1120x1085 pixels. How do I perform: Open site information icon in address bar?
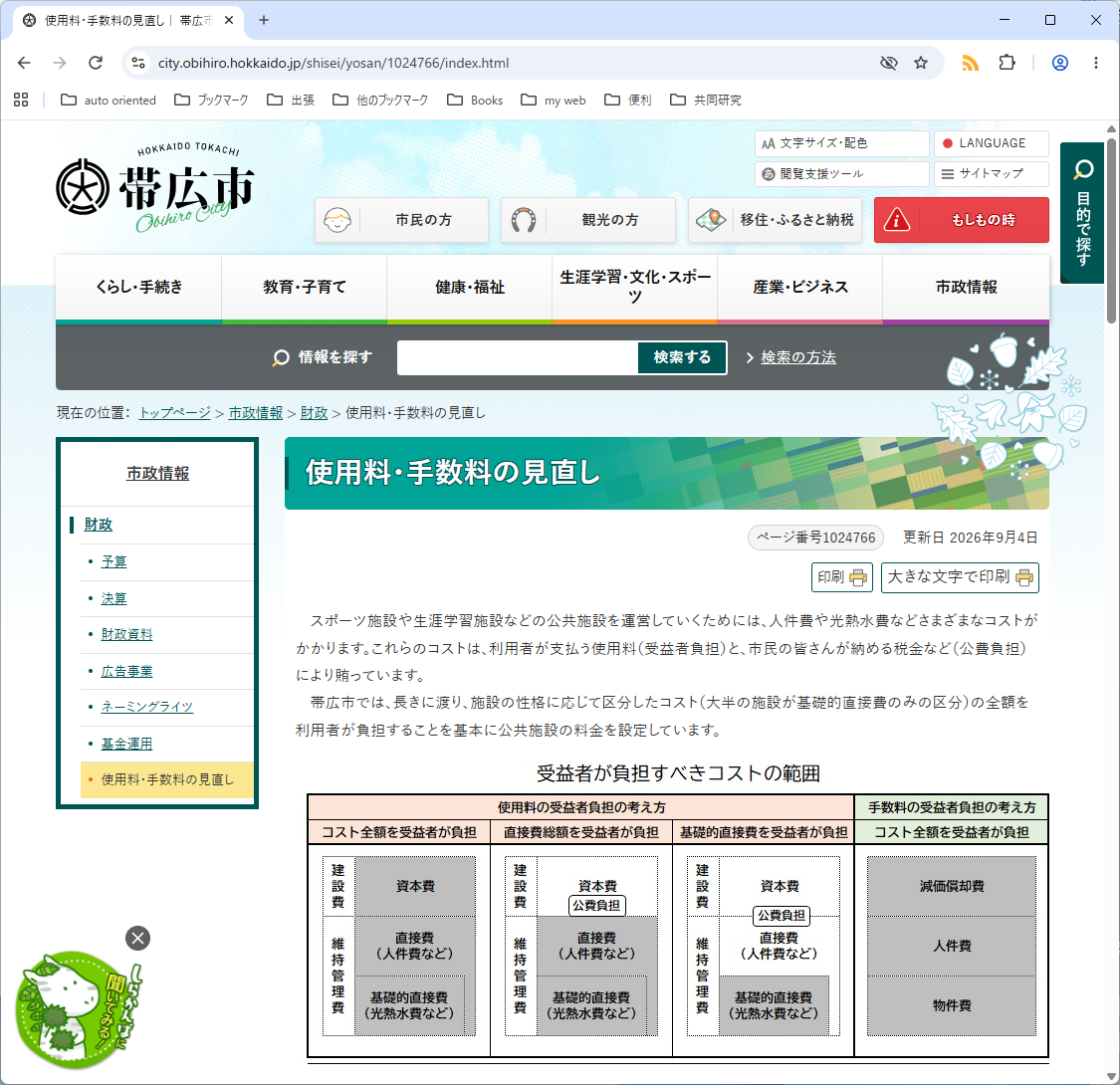point(138,63)
